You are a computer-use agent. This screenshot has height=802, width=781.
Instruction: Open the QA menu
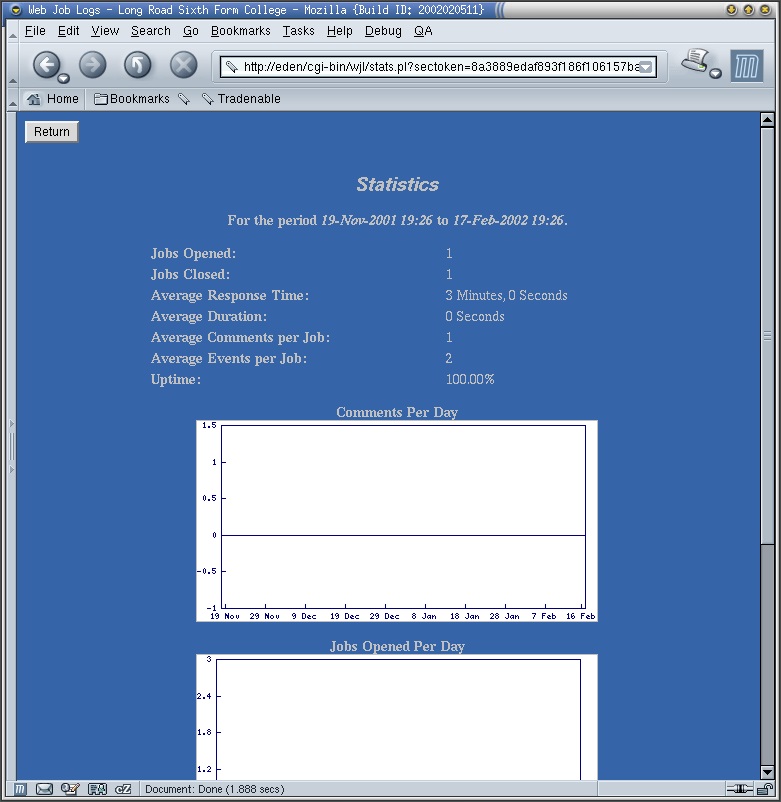[423, 31]
